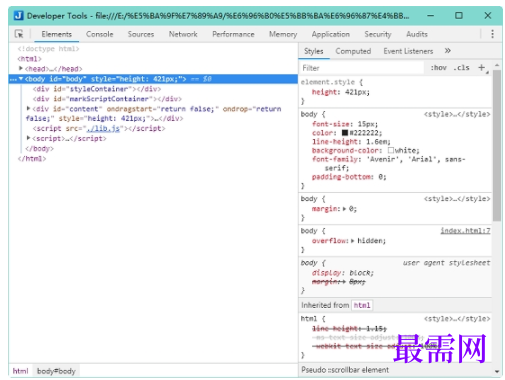
Task: Open style source link beside margin rule
Action: click(457, 199)
